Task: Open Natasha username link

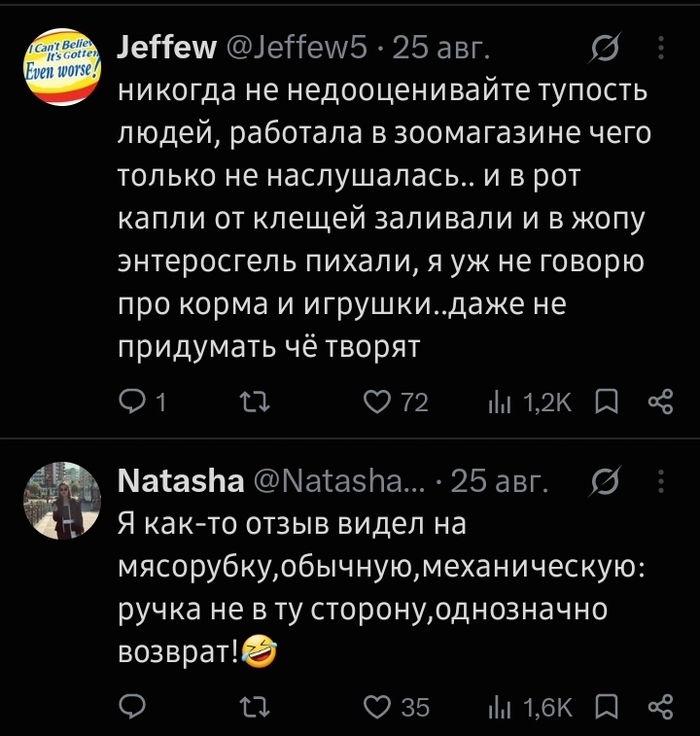Action: (181, 482)
